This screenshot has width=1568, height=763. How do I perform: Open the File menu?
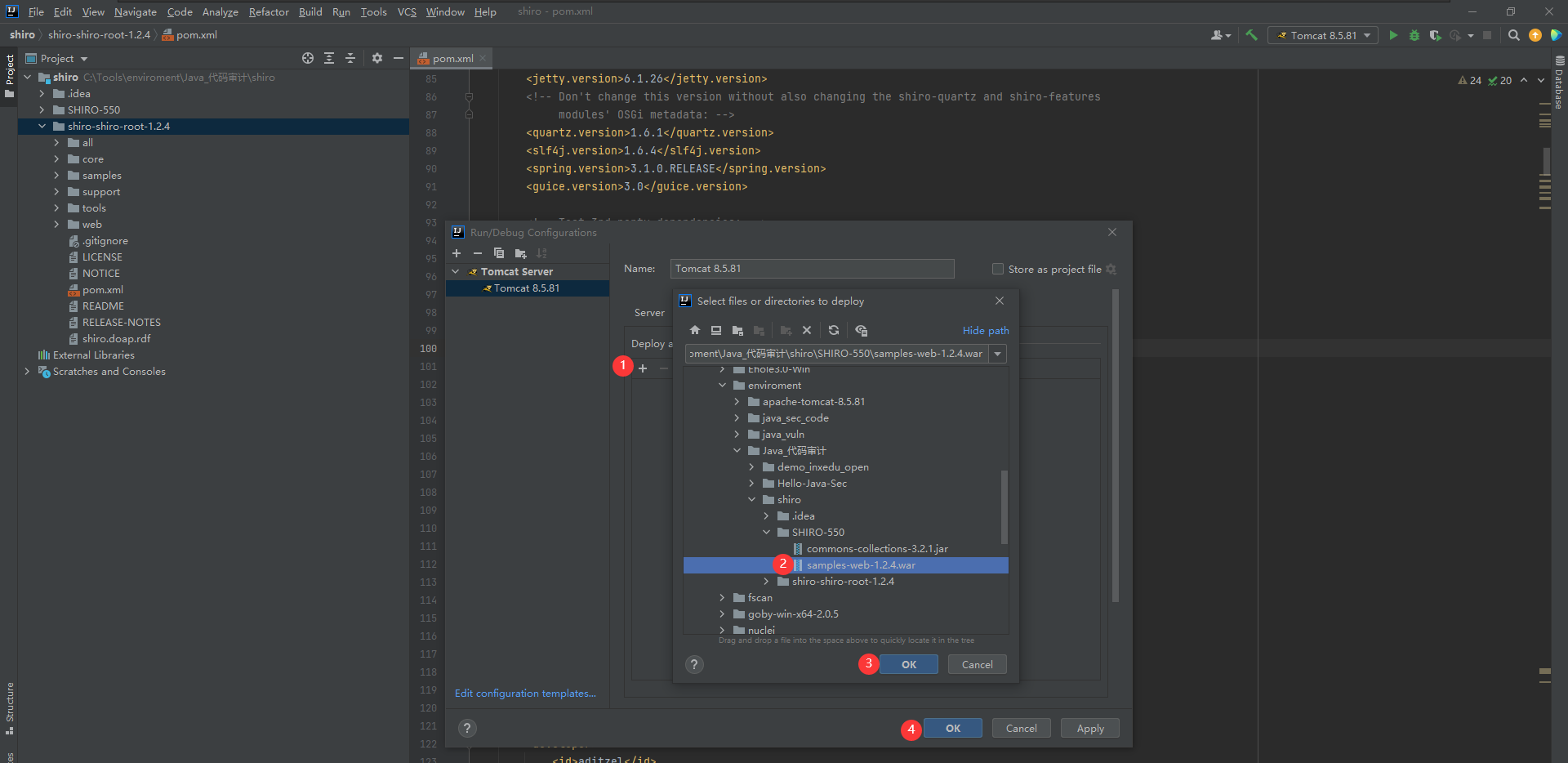tap(36, 11)
